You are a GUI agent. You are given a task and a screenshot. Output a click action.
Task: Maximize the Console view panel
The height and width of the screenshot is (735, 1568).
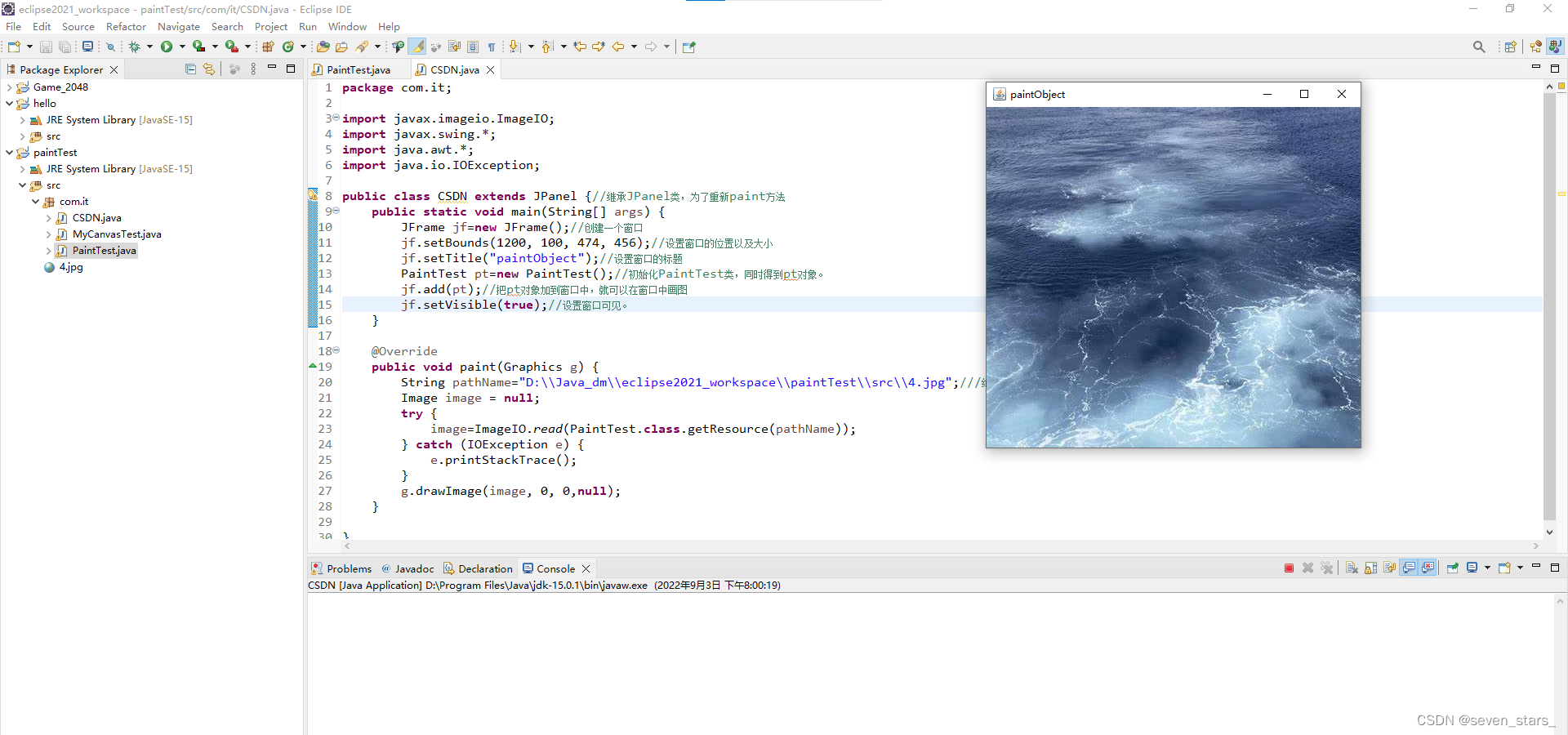click(x=1555, y=568)
